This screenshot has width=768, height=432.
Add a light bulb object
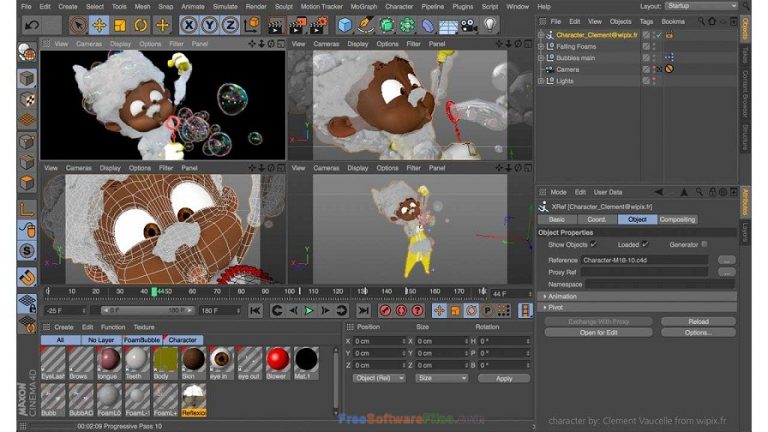tap(489, 24)
